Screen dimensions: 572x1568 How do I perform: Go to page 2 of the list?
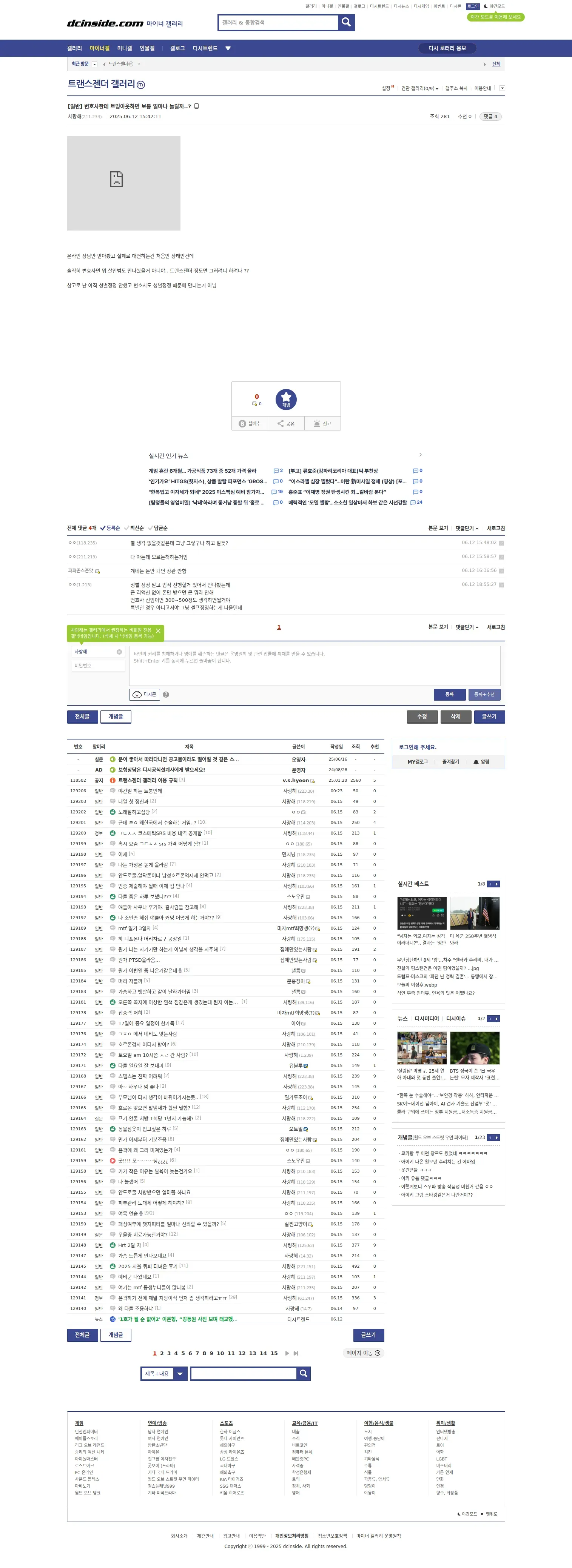pos(162,1353)
